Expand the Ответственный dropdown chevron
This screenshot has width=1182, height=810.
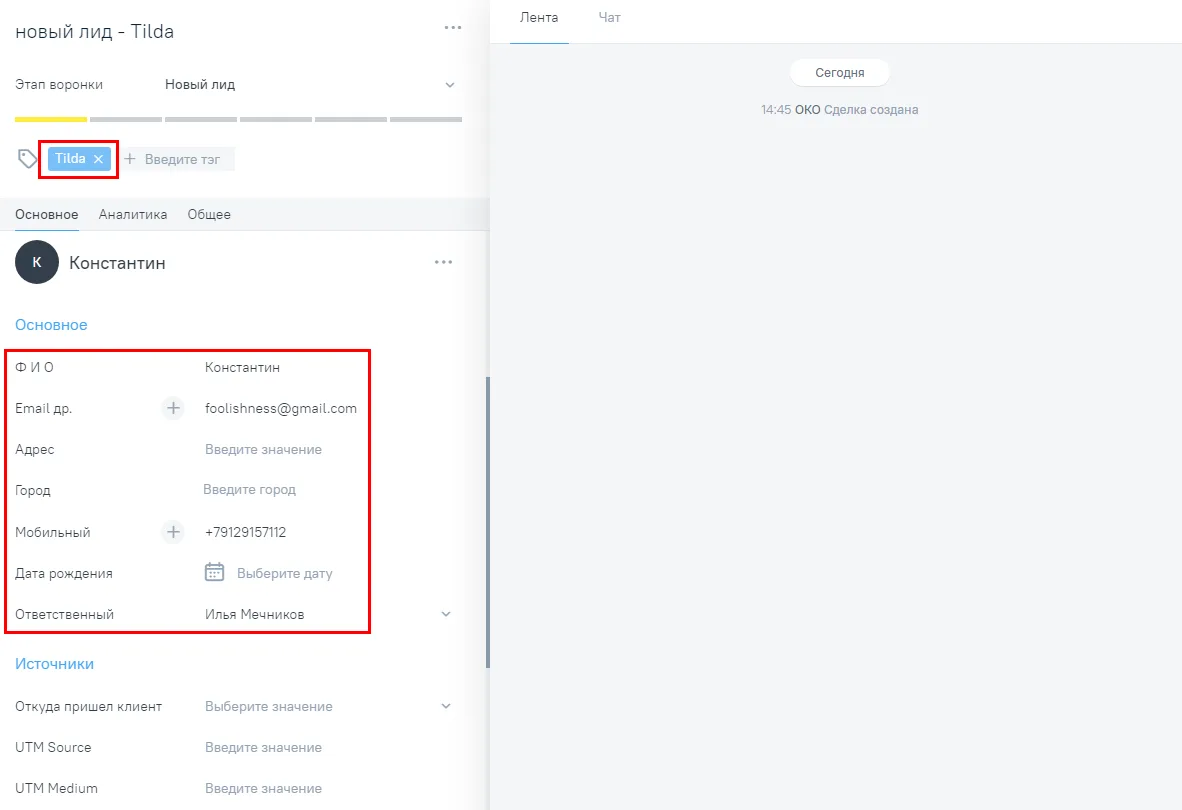pyautogui.click(x=446, y=614)
